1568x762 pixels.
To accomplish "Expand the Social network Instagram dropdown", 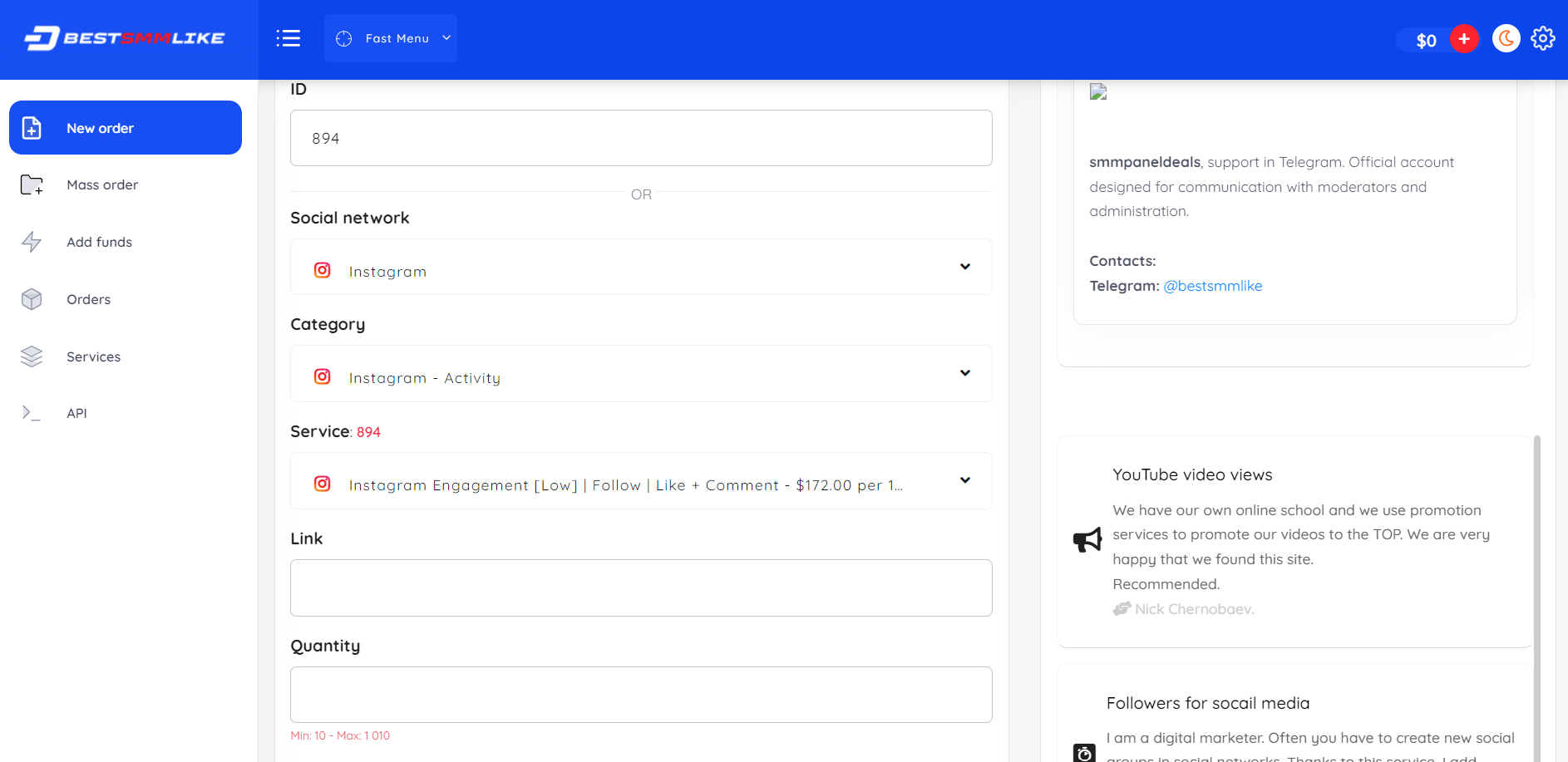I will coord(640,268).
